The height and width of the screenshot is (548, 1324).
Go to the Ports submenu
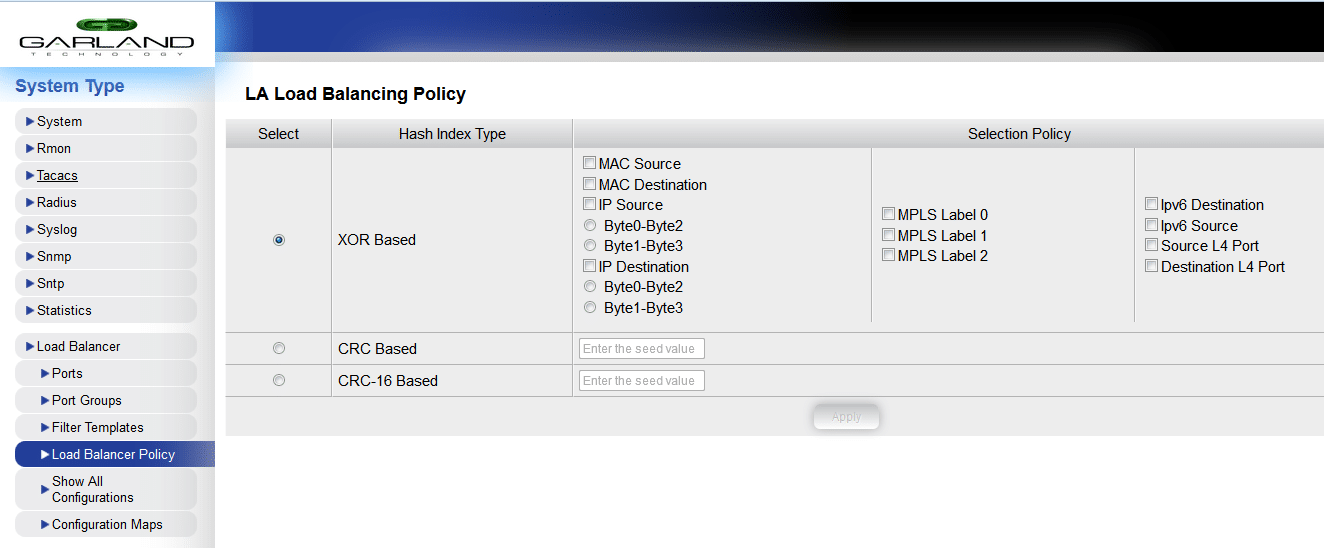point(105,373)
